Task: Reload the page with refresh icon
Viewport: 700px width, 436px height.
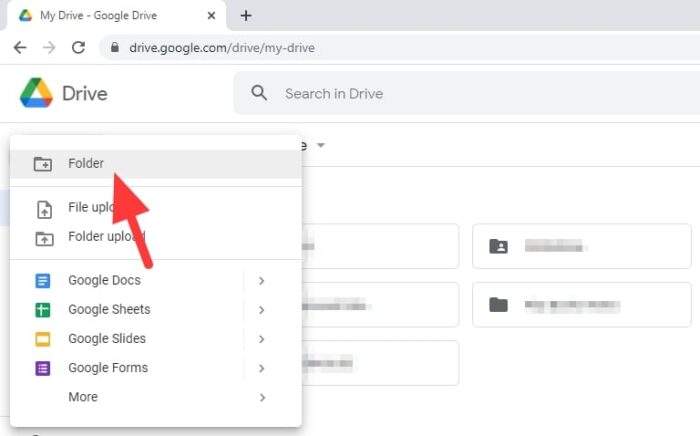Action: [79, 47]
